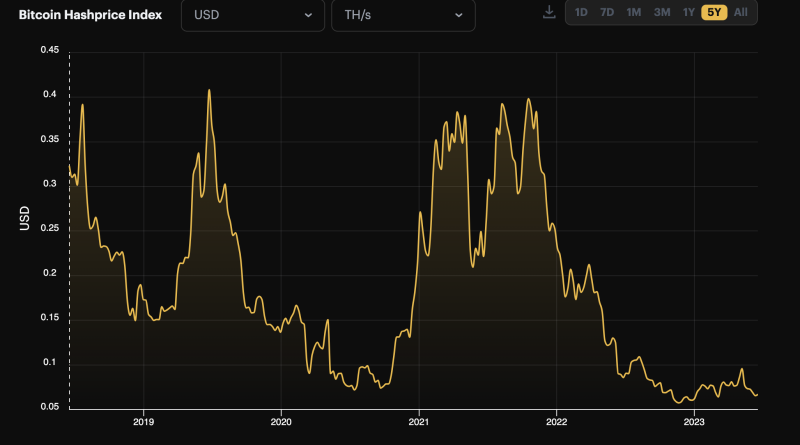The image size is (800, 445).
Task: Click the 2022 x-axis label
Action: [x=557, y=422]
